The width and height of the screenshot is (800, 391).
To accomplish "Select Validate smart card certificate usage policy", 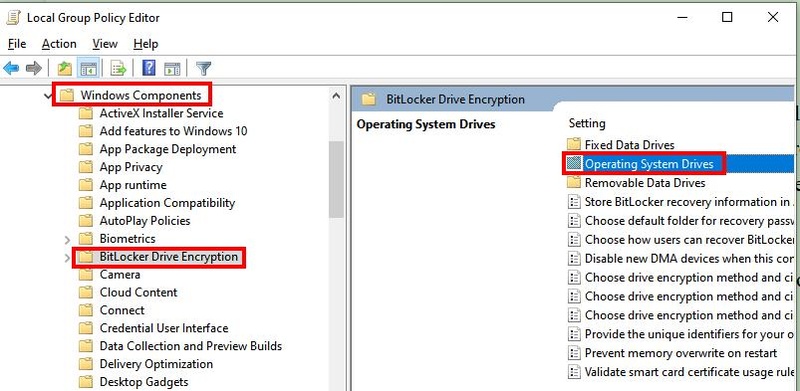I will (688, 372).
